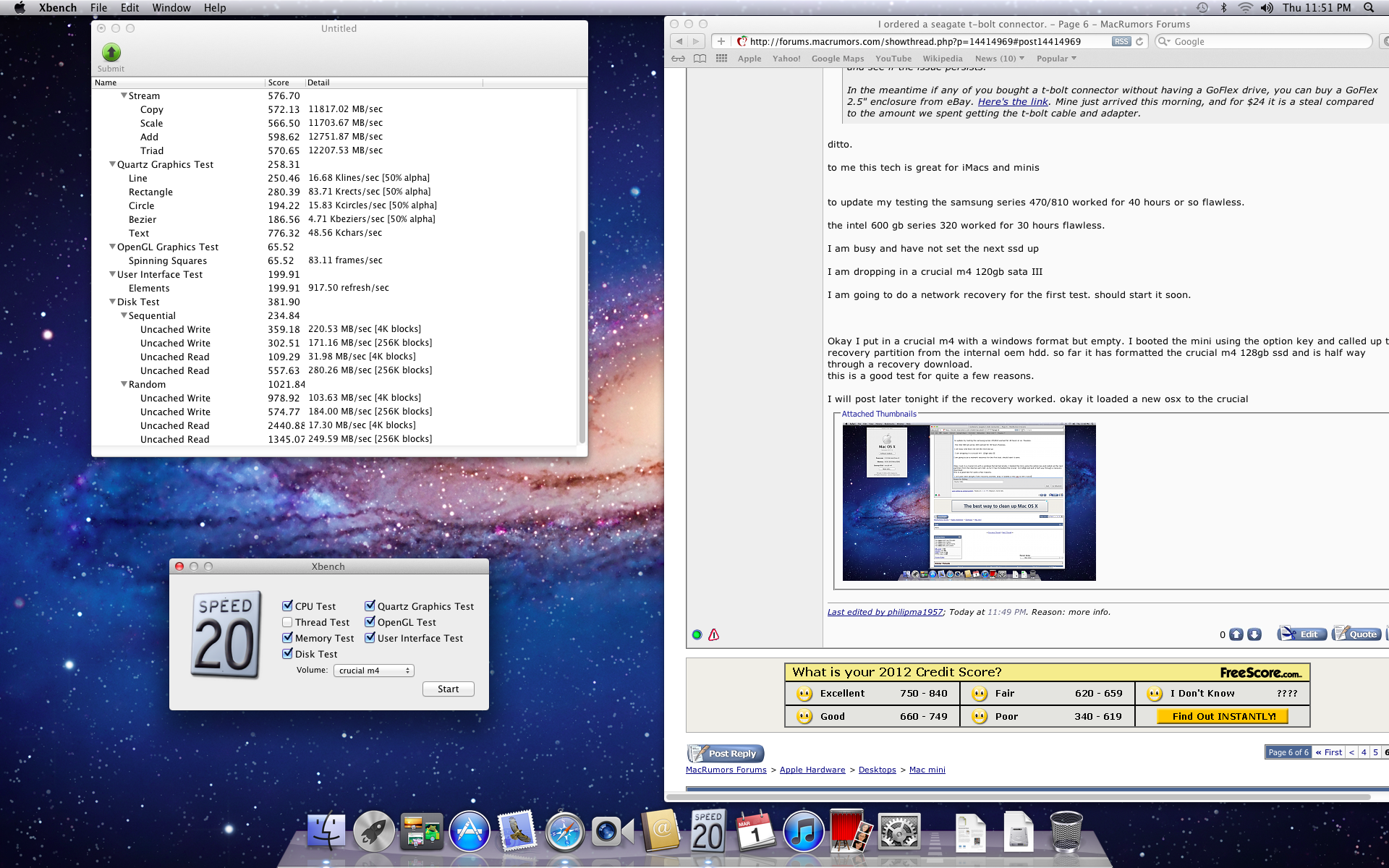Viewport: 1389px width, 868px height.
Task: Open the Edit menu
Action: coord(129,7)
